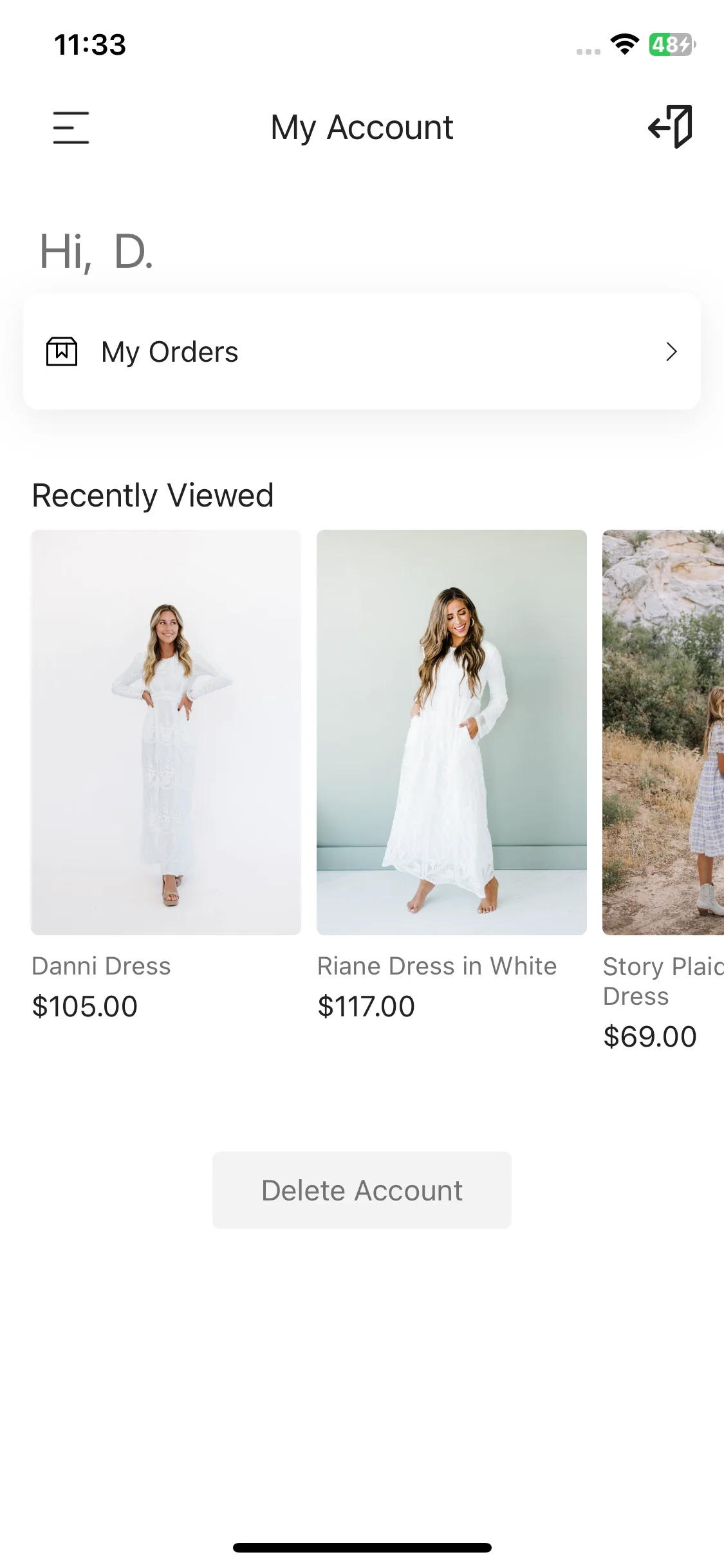Click the My Orders box icon
Screen dimensions: 724x1568
coord(62,351)
